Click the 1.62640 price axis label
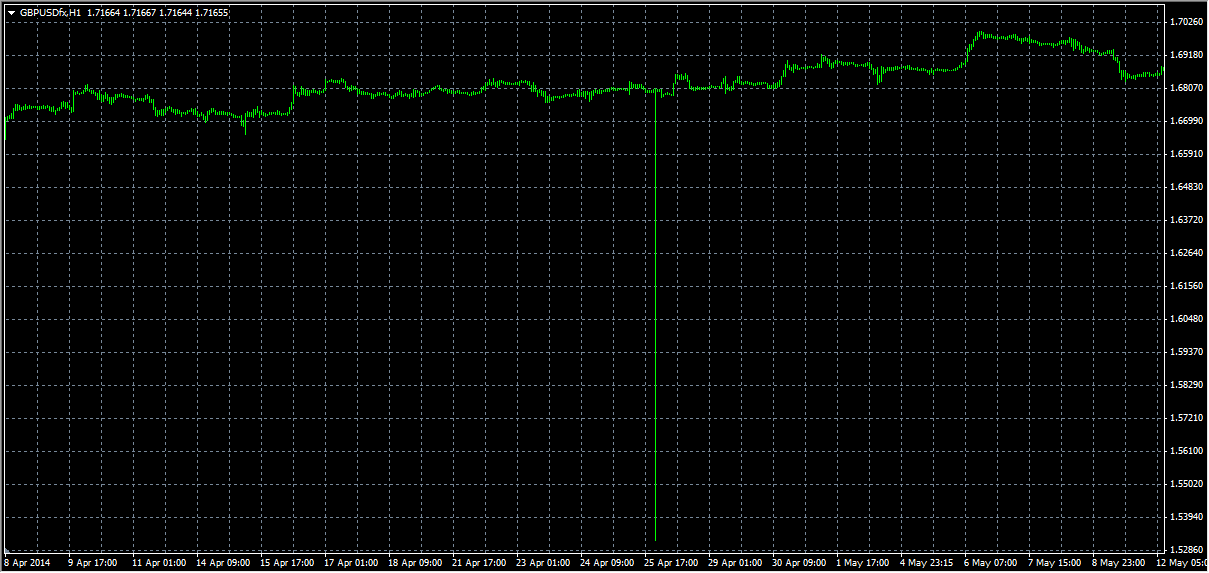 (x=1186, y=252)
